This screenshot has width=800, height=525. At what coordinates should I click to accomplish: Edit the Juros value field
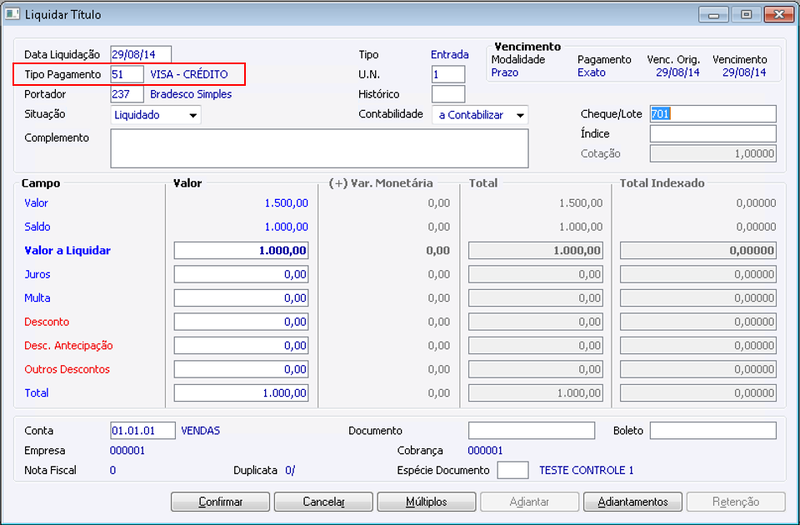241,274
